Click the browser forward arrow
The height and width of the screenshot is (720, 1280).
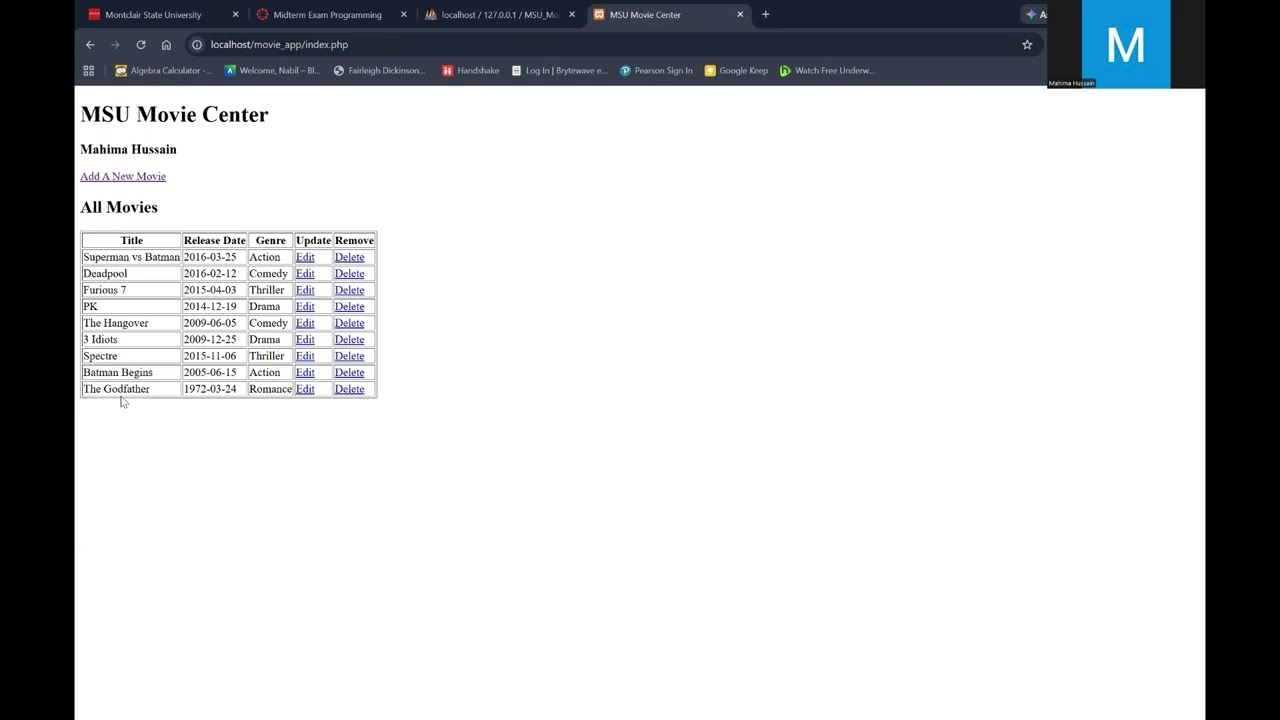click(115, 45)
